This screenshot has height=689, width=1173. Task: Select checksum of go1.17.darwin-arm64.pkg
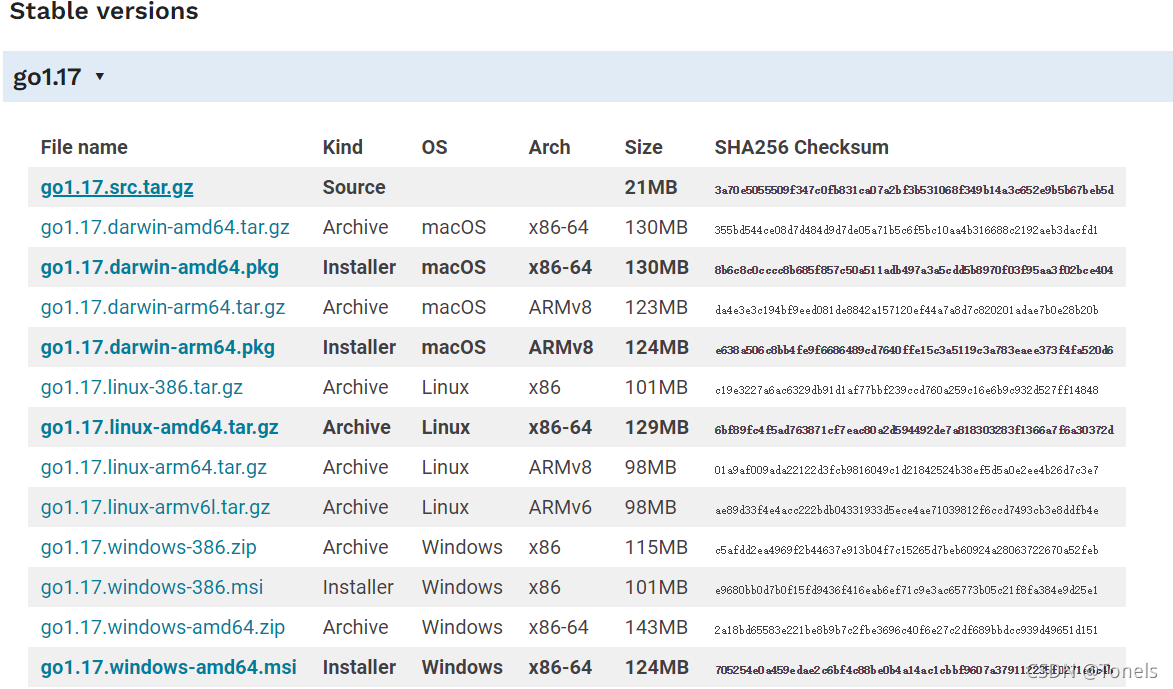click(x=913, y=350)
